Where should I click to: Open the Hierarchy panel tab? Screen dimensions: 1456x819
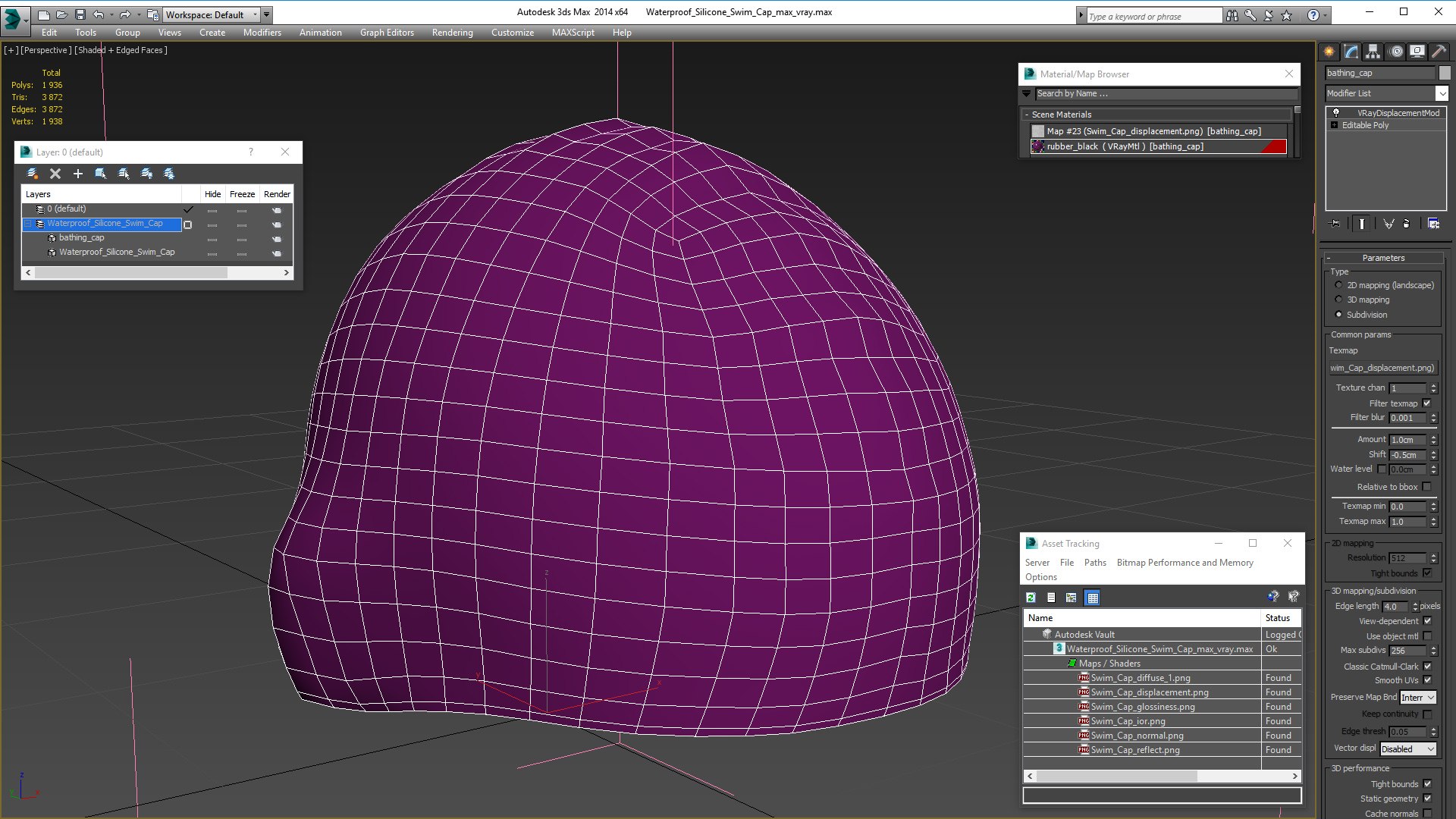click(x=1373, y=52)
